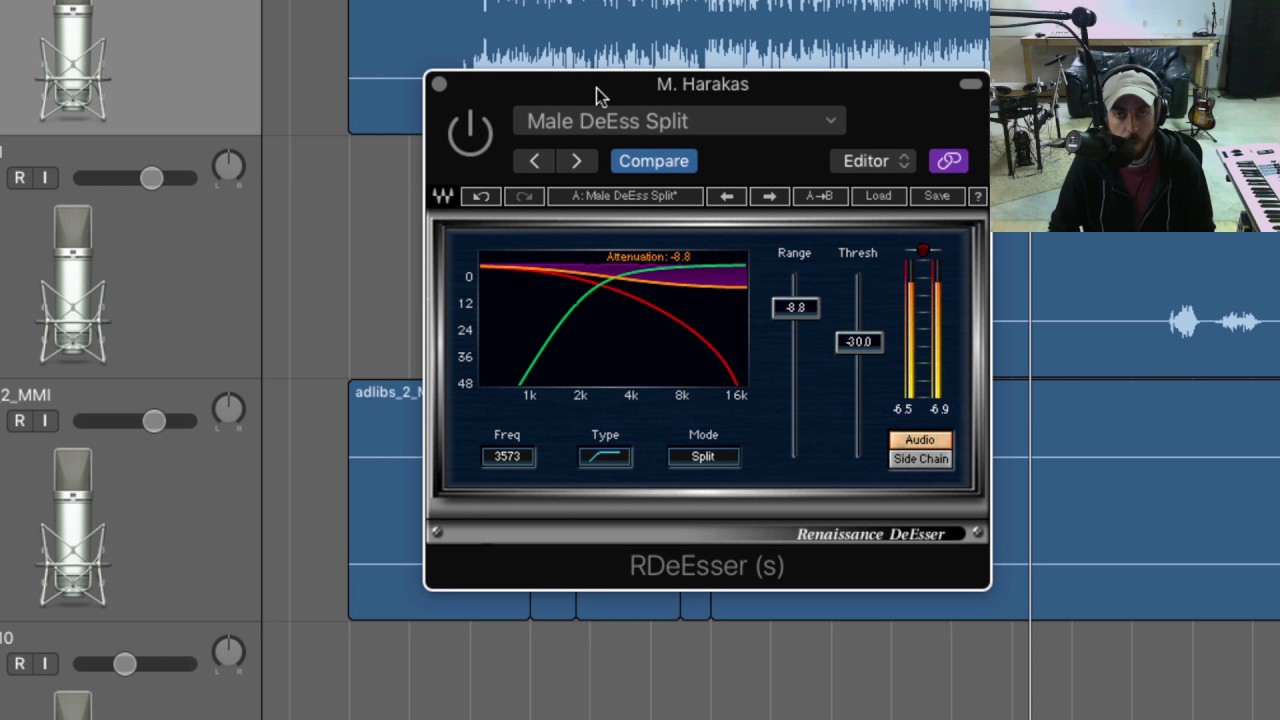Toggle the purple link button
This screenshot has width=1280, height=720.
click(x=948, y=161)
